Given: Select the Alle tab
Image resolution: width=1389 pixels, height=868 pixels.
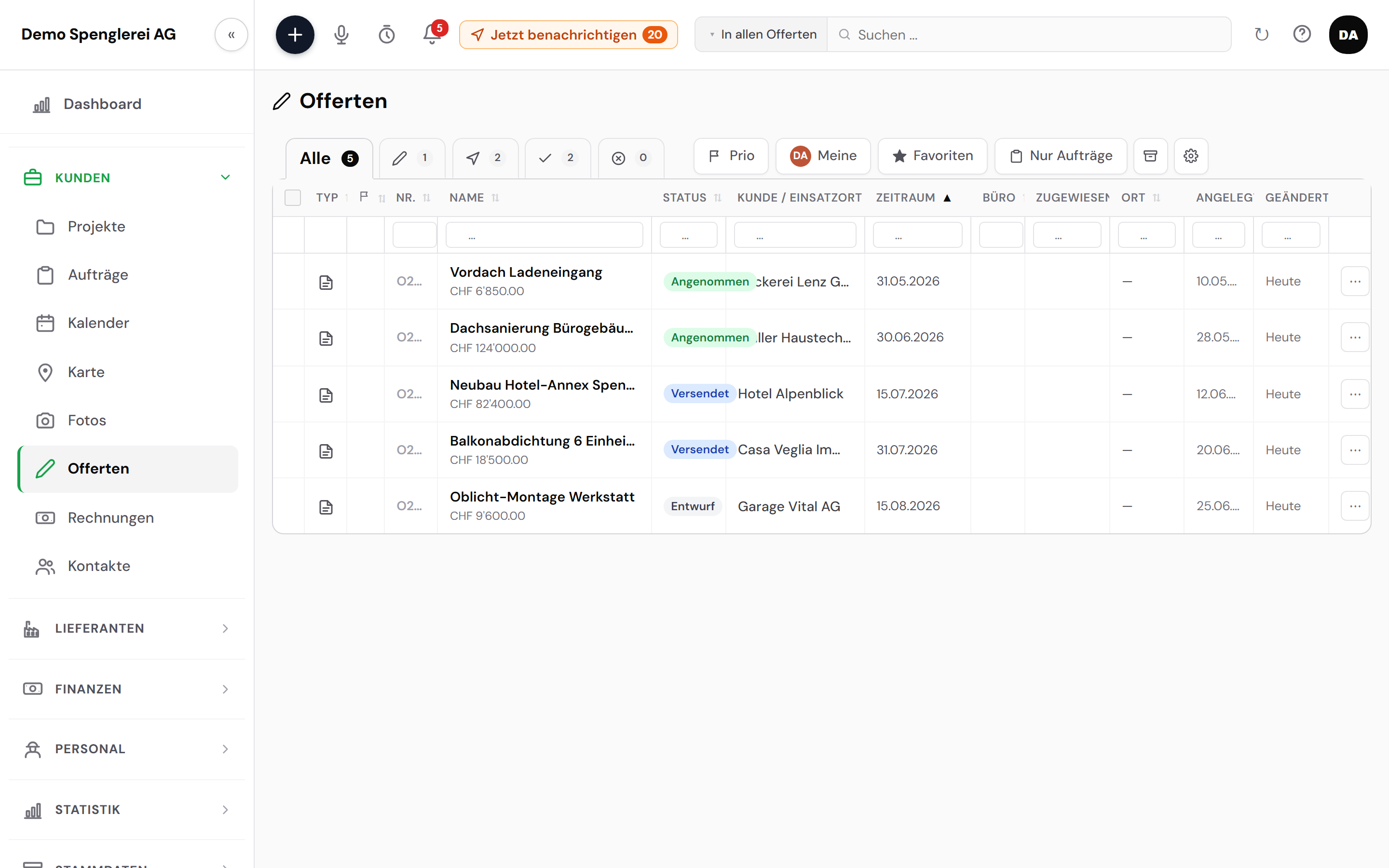Looking at the screenshot, I should pos(329,159).
